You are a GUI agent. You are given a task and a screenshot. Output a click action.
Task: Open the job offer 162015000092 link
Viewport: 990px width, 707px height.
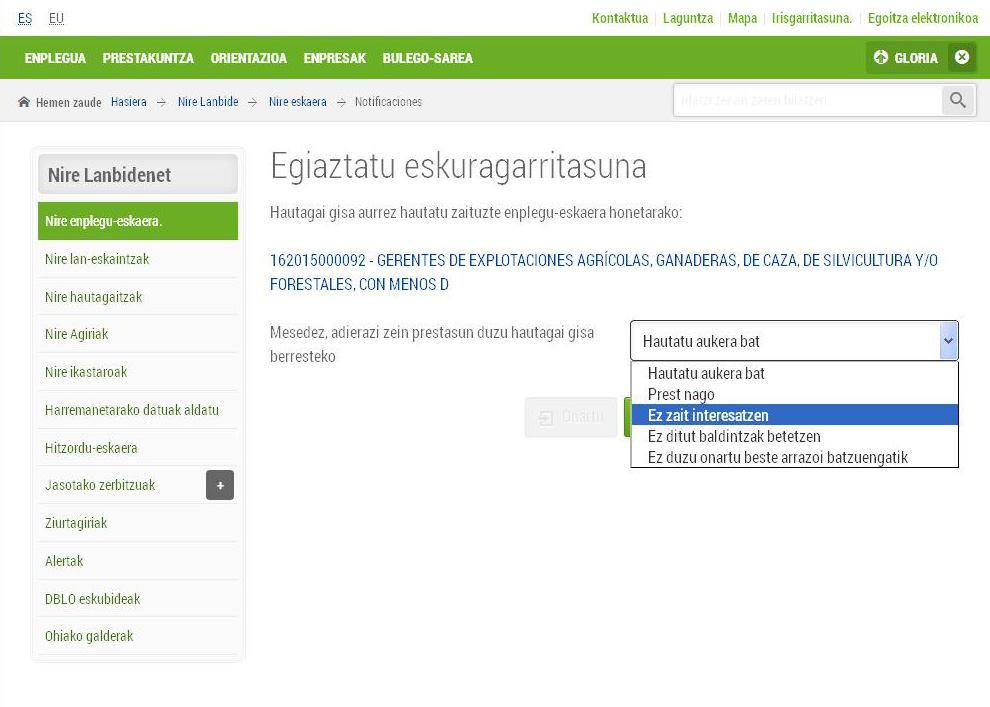pyautogui.click(x=604, y=272)
